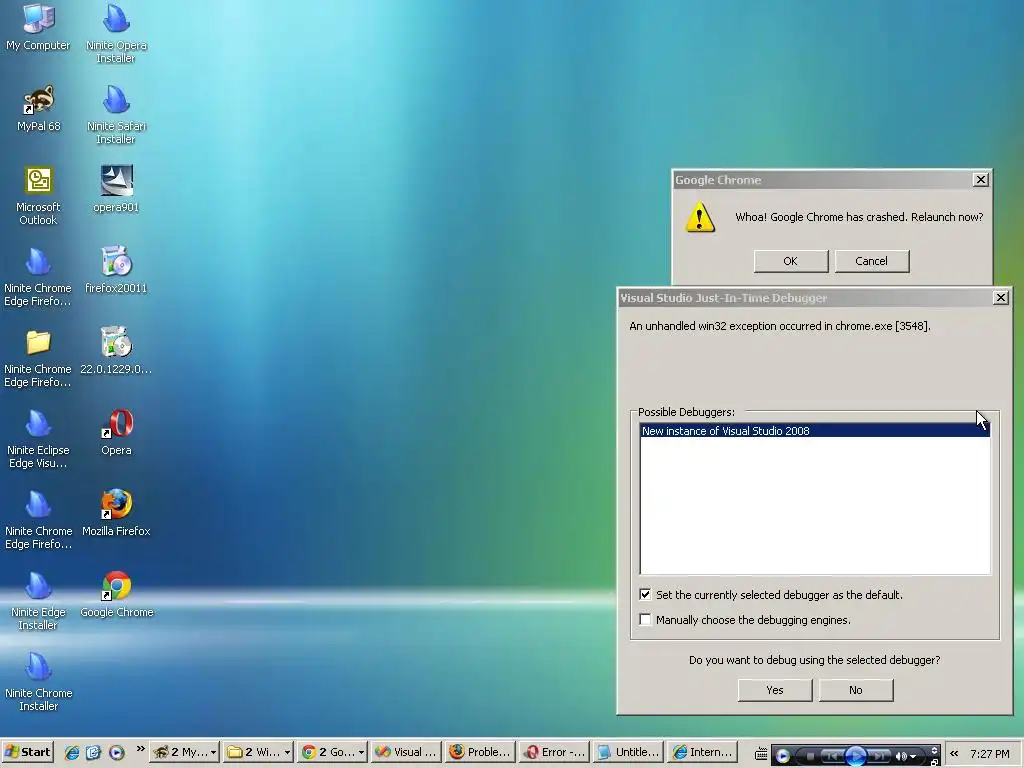1024x768 pixels.
Task: Open the '2 My...' taskbar group
Action: click(x=184, y=752)
